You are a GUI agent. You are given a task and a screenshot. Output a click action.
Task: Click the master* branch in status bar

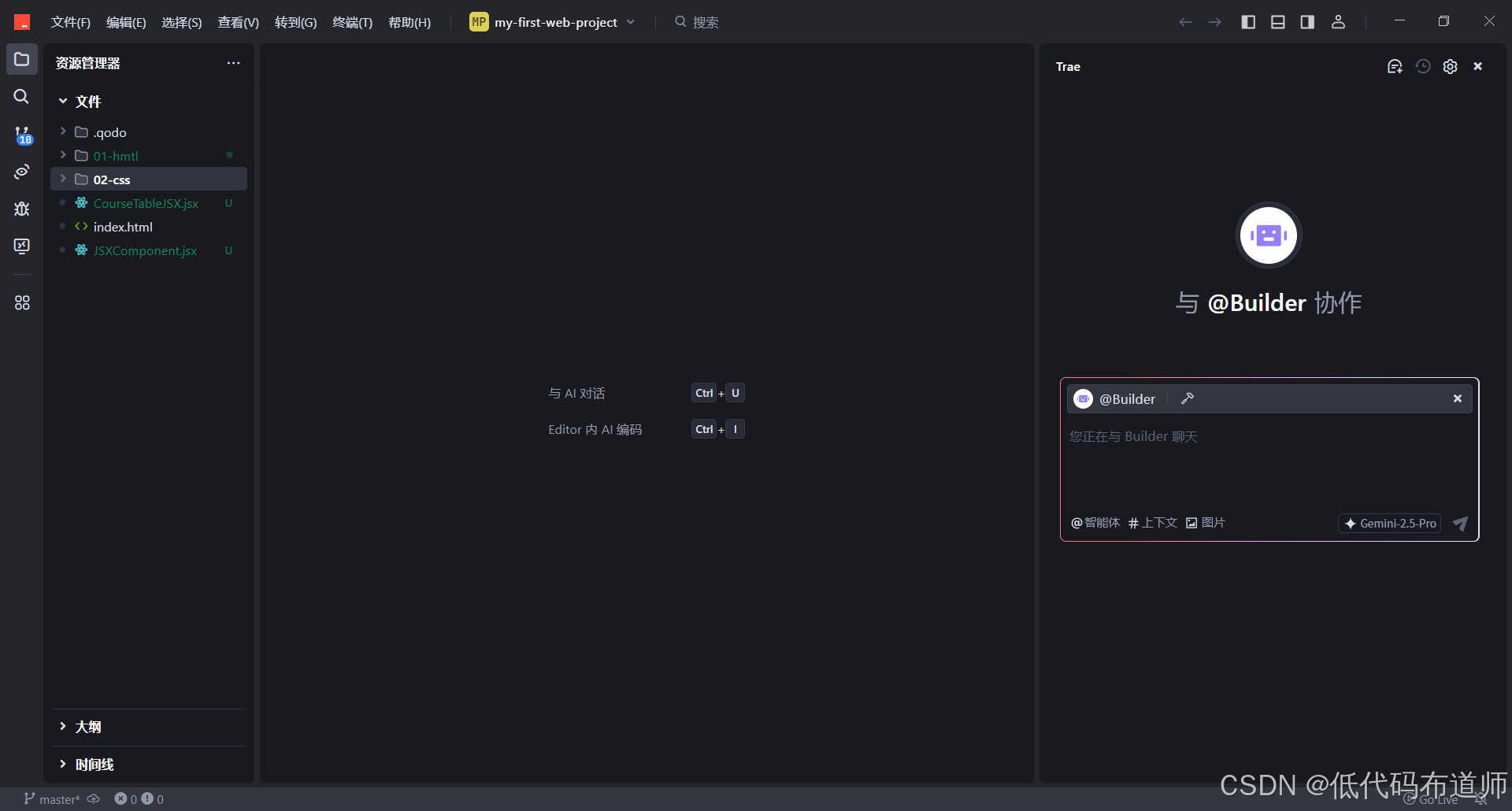click(x=52, y=799)
